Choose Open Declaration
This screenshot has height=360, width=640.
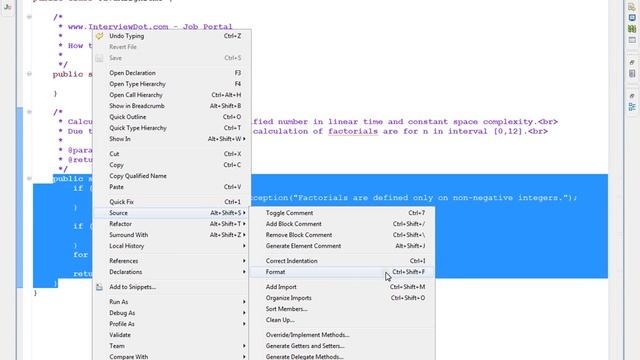pyautogui.click(x=171, y=73)
